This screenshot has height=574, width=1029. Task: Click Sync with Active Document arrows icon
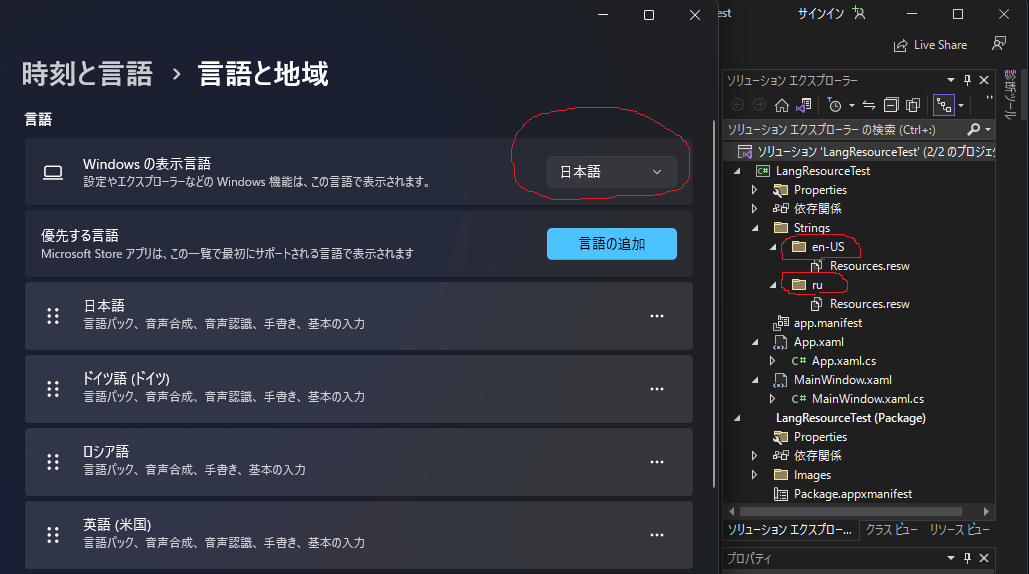click(869, 105)
